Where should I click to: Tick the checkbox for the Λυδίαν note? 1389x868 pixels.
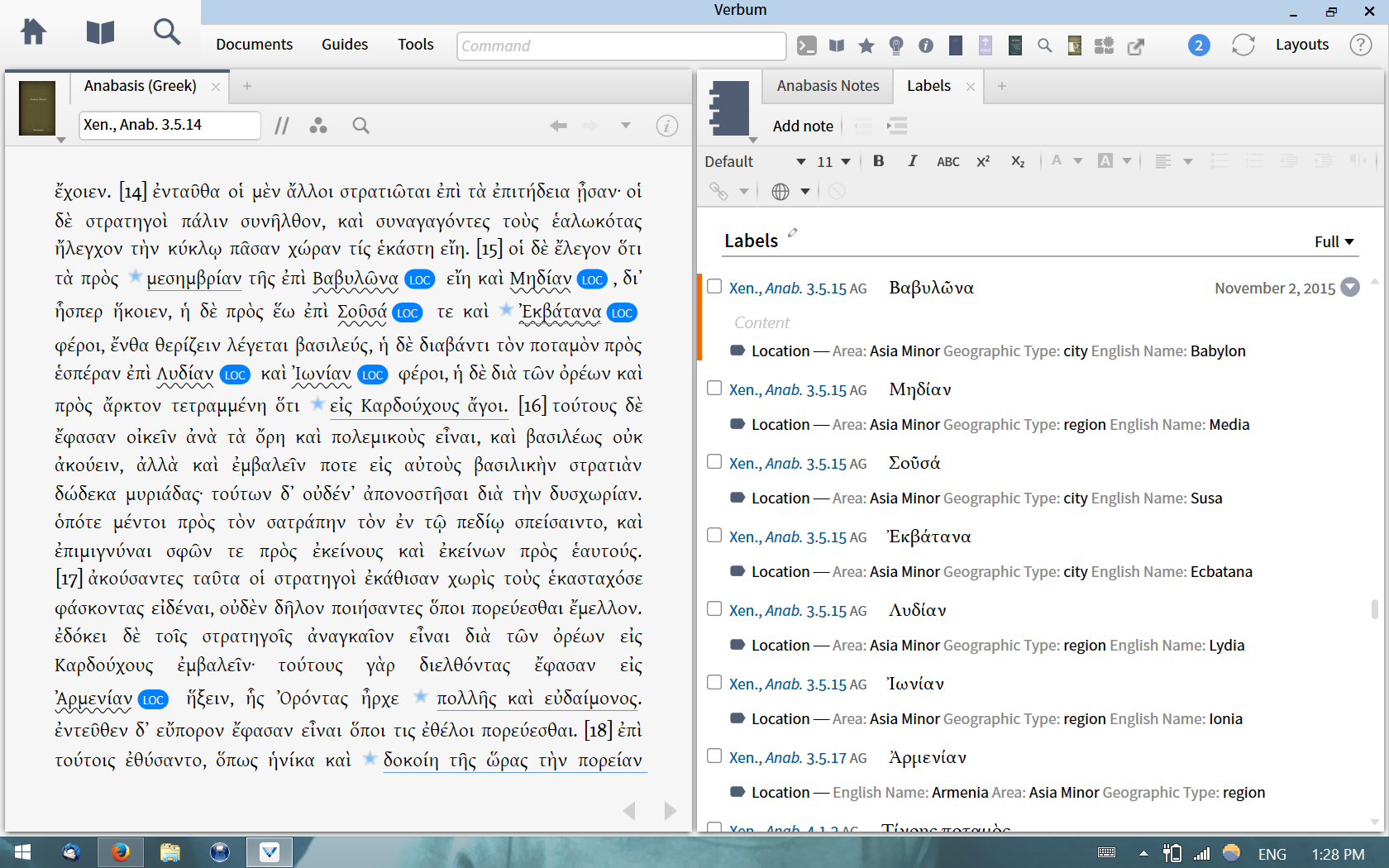tap(714, 608)
